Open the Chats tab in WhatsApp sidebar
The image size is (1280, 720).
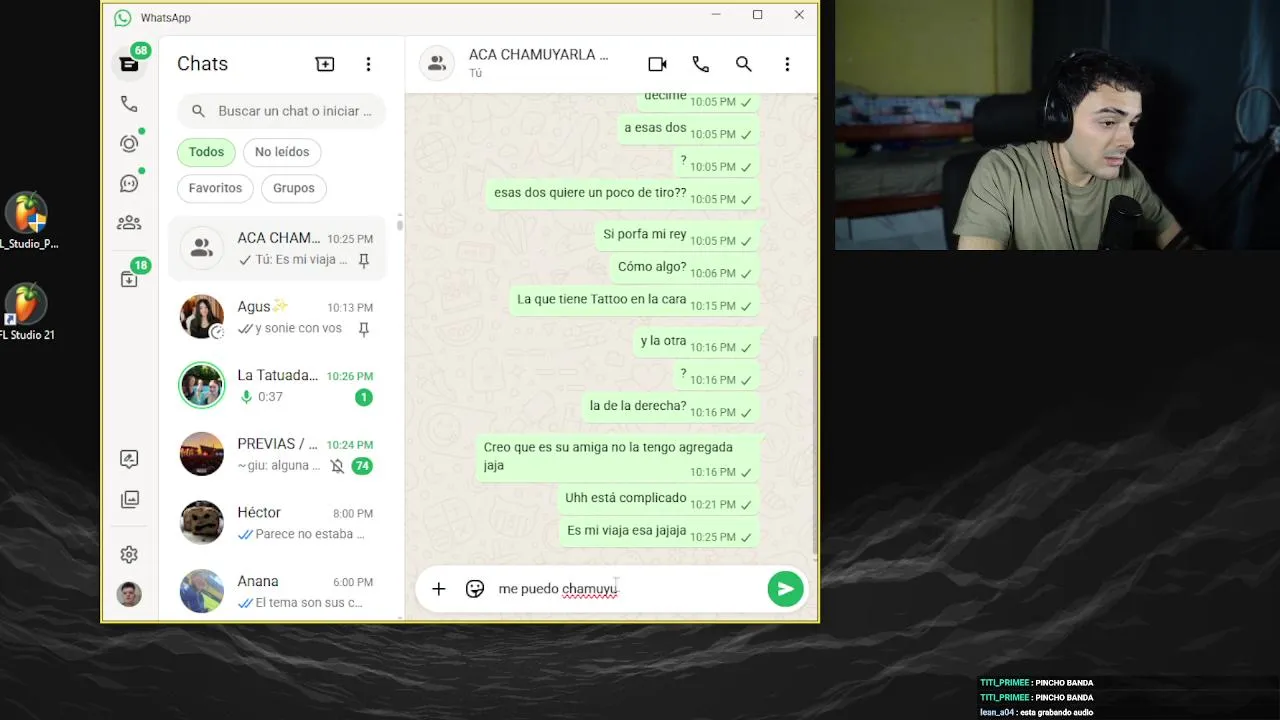(129, 64)
